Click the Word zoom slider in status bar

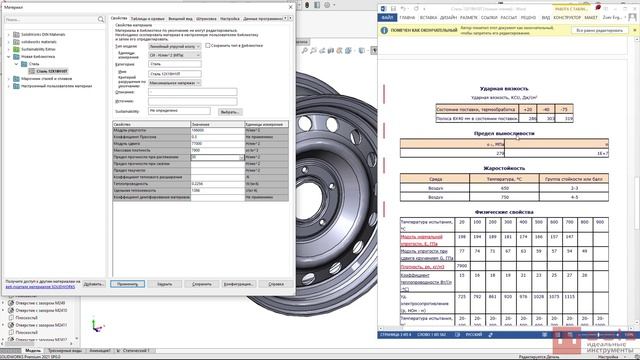pyautogui.click(x=598, y=335)
